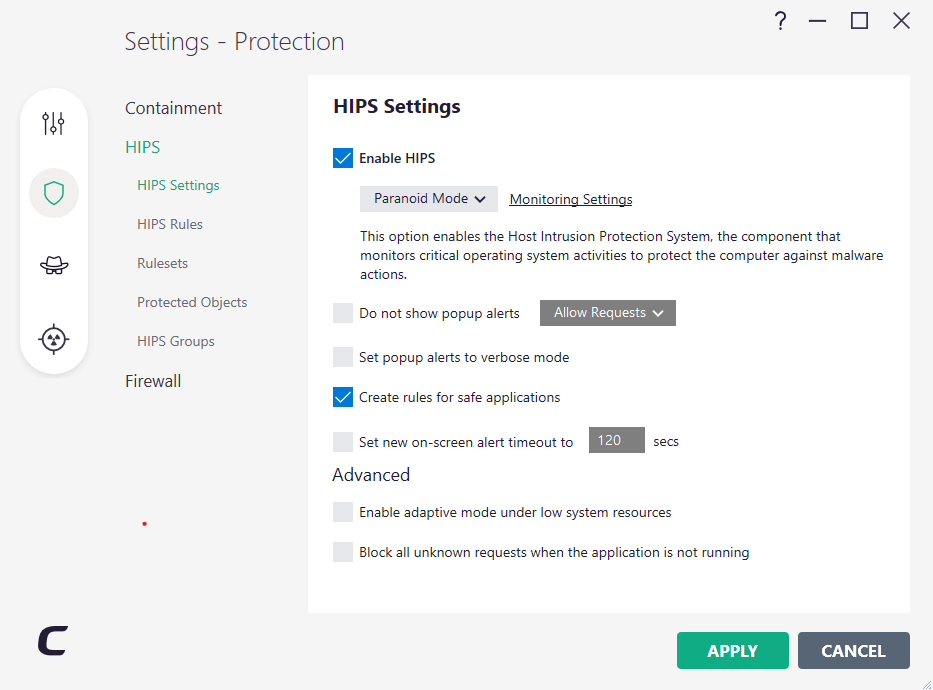Go to Protected Objects
The width and height of the screenshot is (933, 690).
point(192,302)
